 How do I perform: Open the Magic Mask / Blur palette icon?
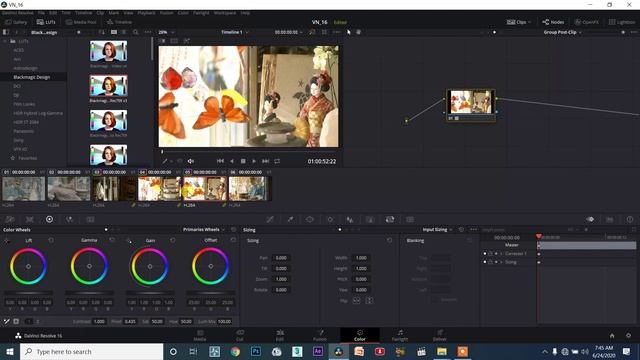point(350,219)
